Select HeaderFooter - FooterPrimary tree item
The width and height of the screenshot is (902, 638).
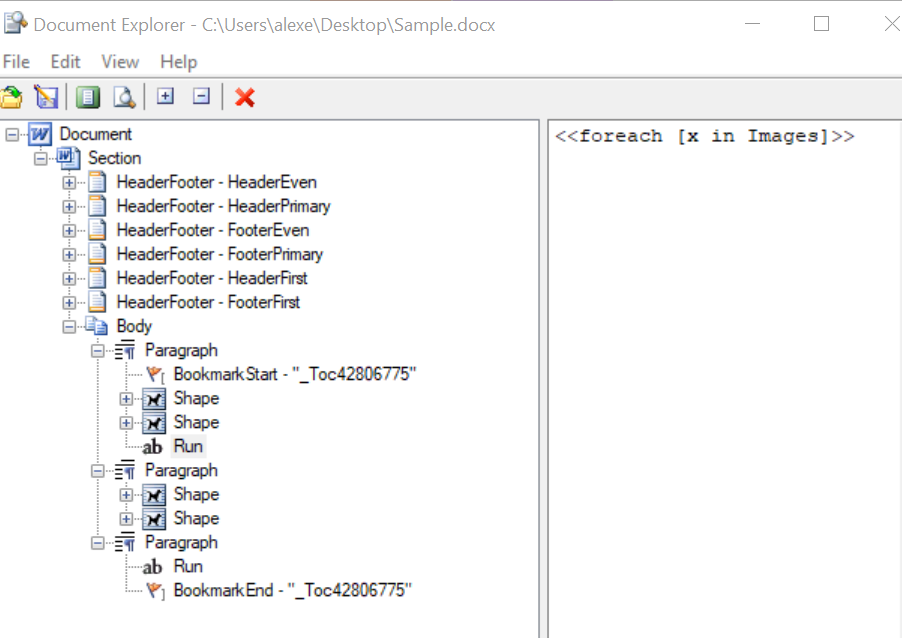(219, 254)
